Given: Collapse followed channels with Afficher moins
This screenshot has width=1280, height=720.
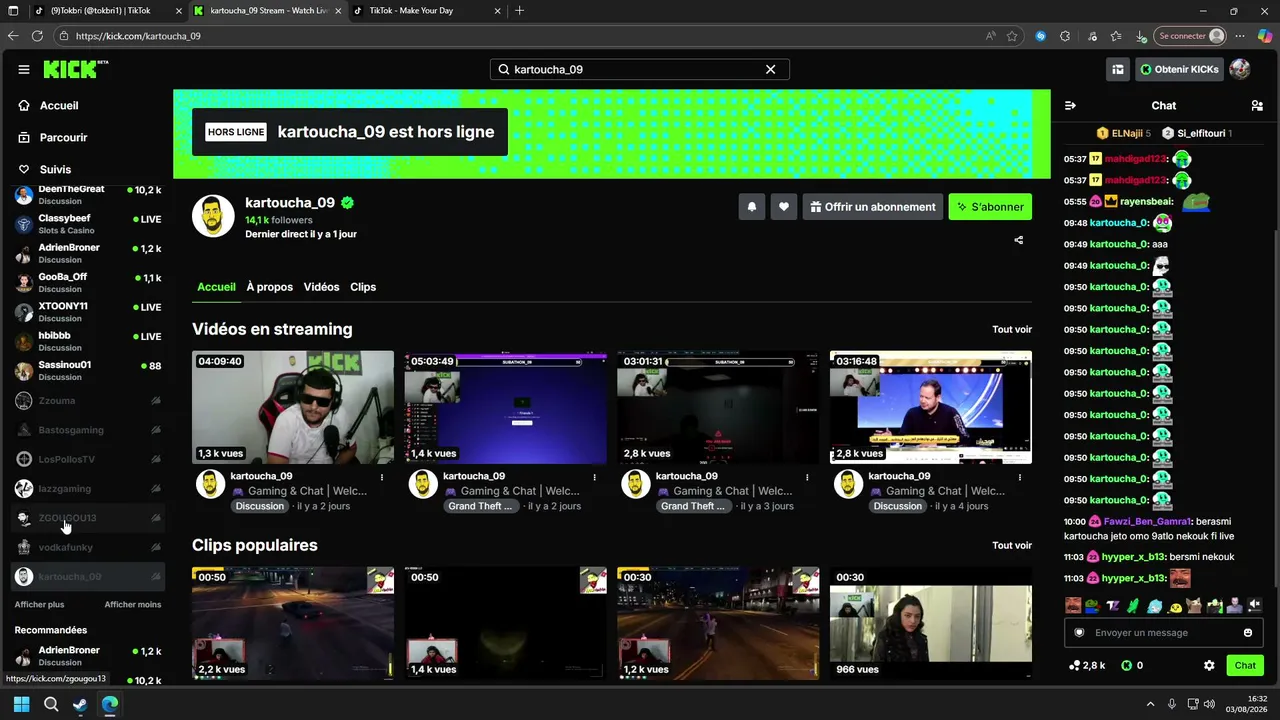Looking at the screenshot, I should point(133,605).
